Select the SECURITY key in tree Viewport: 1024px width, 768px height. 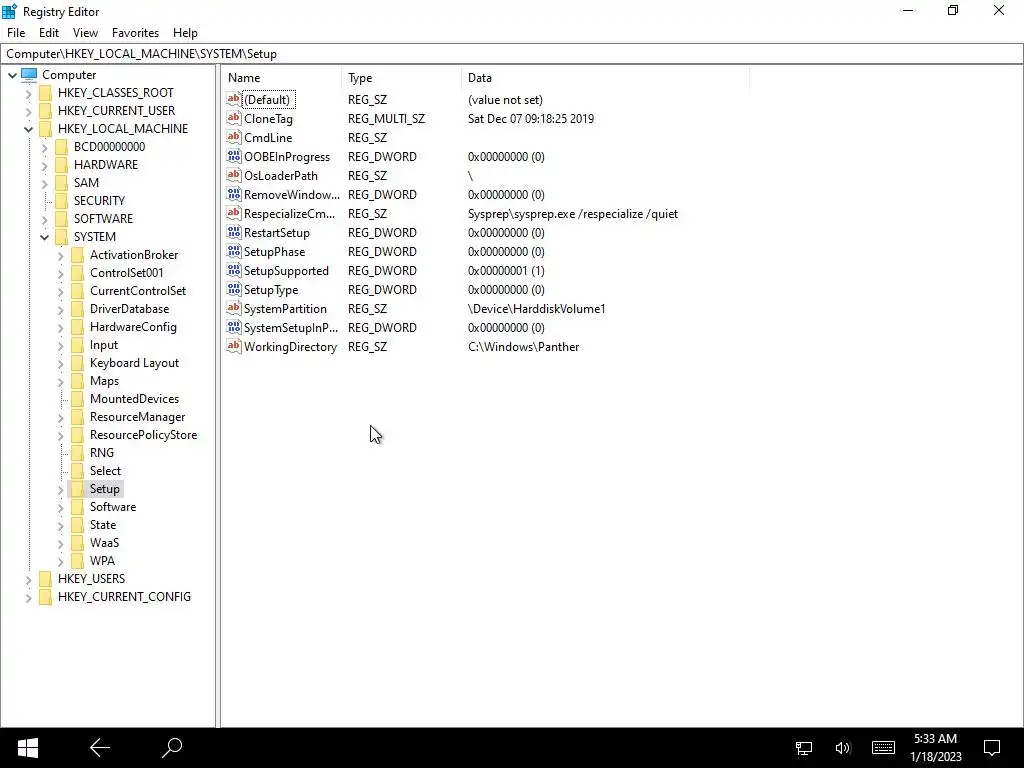pos(99,200)
